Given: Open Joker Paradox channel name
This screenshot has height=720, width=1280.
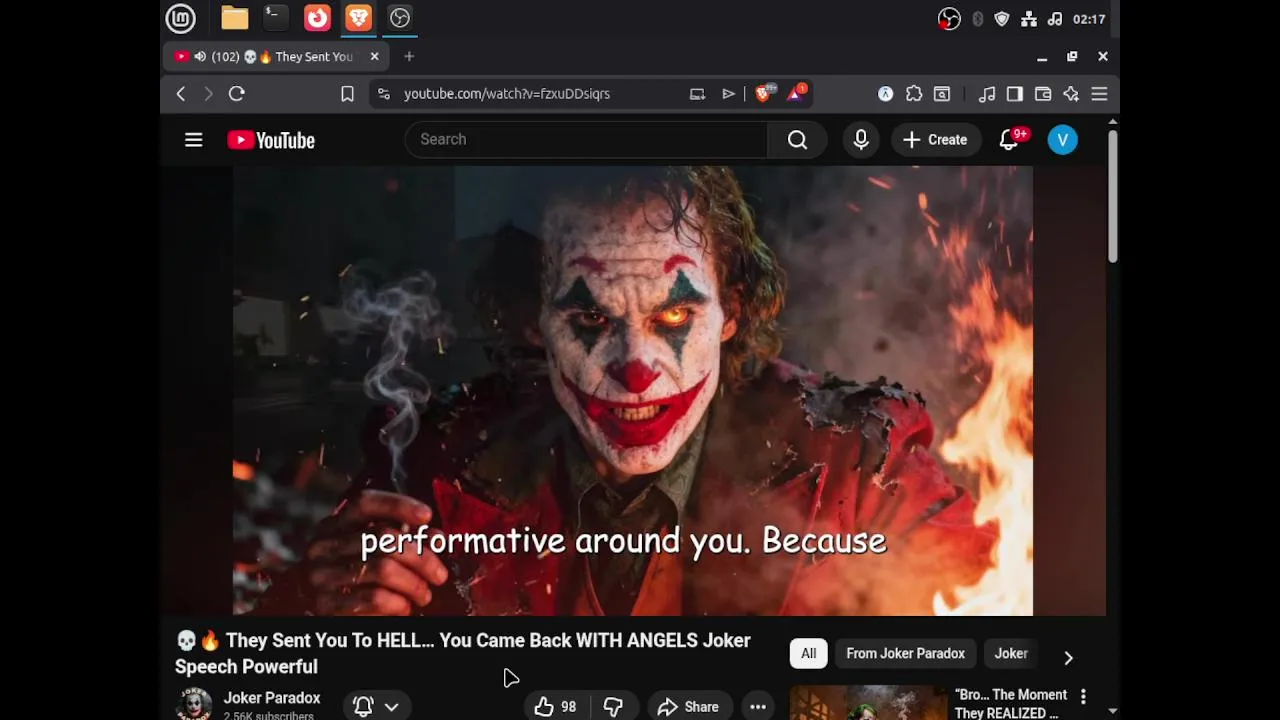Looking at the screenshot, I should (272, 698).
